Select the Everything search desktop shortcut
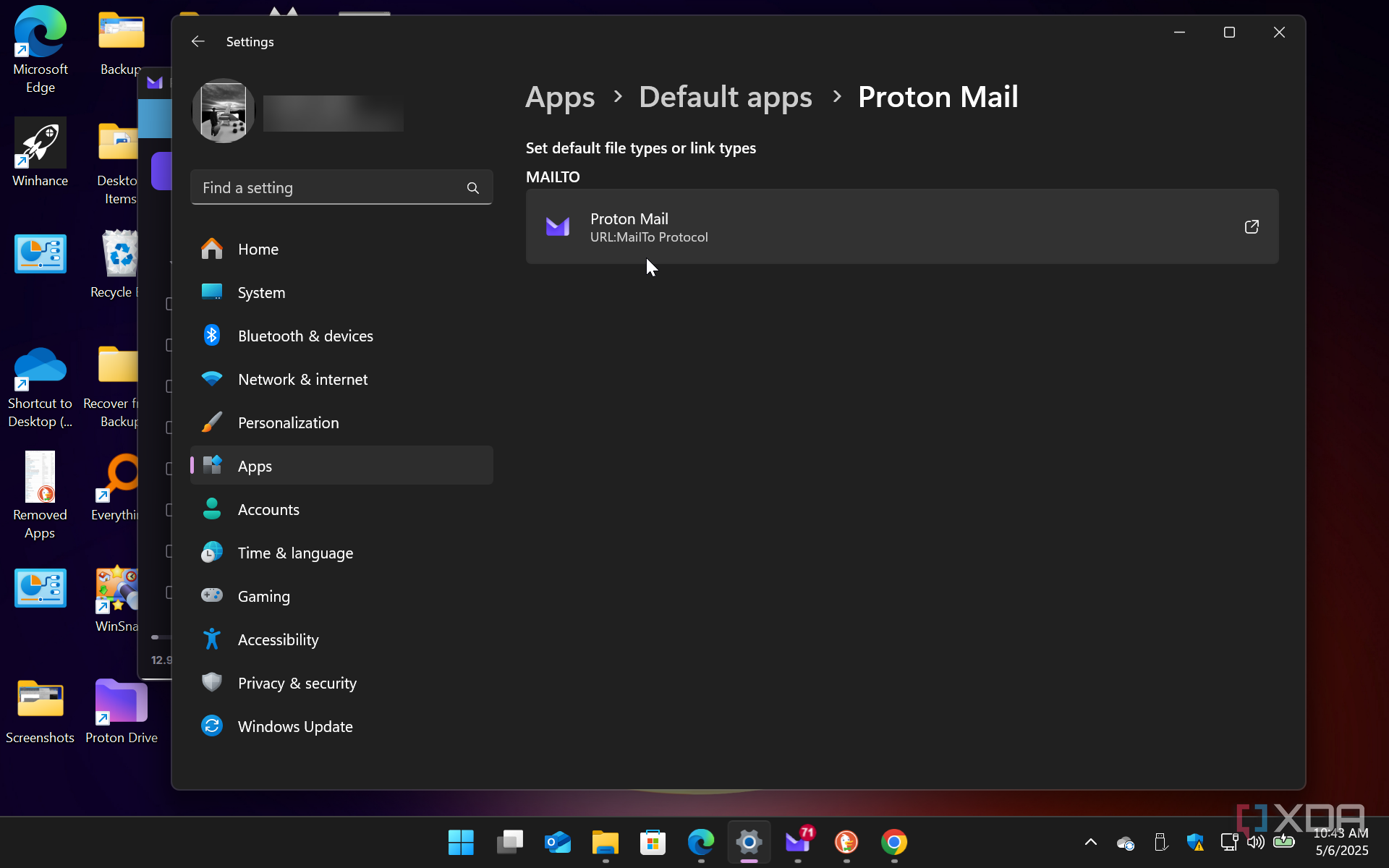This screenshot has height=868, width=1389. pyautogui.click(x=116, y=488)
